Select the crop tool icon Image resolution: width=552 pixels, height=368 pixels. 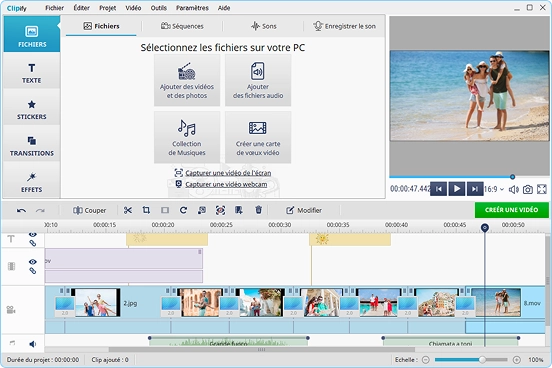click(146, 210)
